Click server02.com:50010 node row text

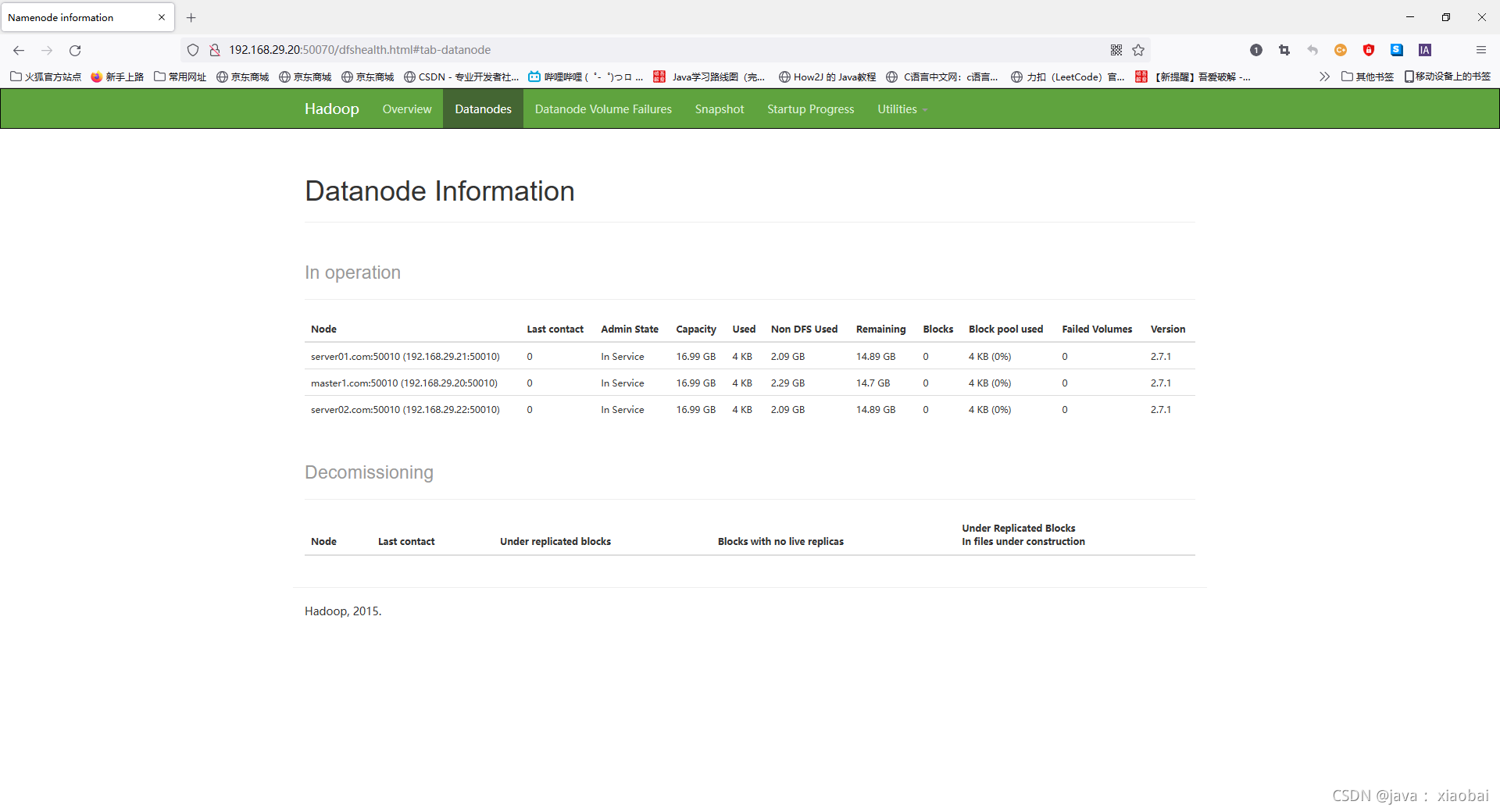[405, 410]
